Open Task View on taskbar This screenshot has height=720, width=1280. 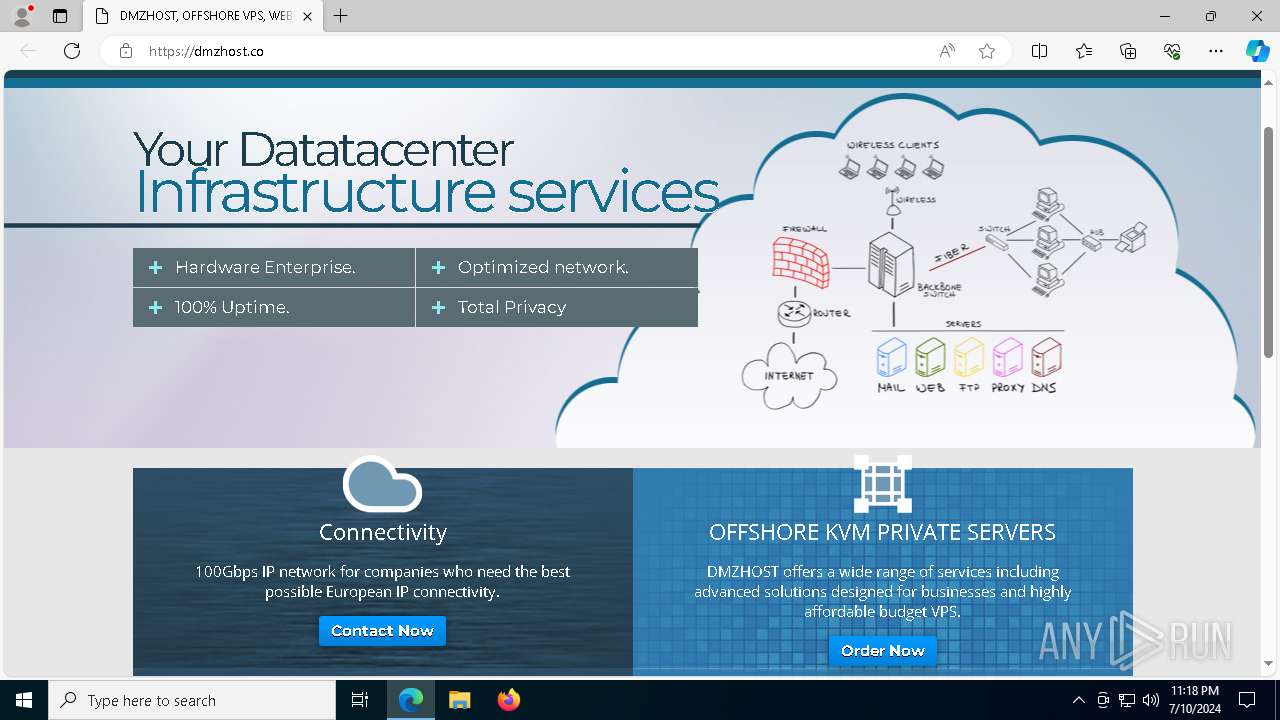(x=360, y=700)
